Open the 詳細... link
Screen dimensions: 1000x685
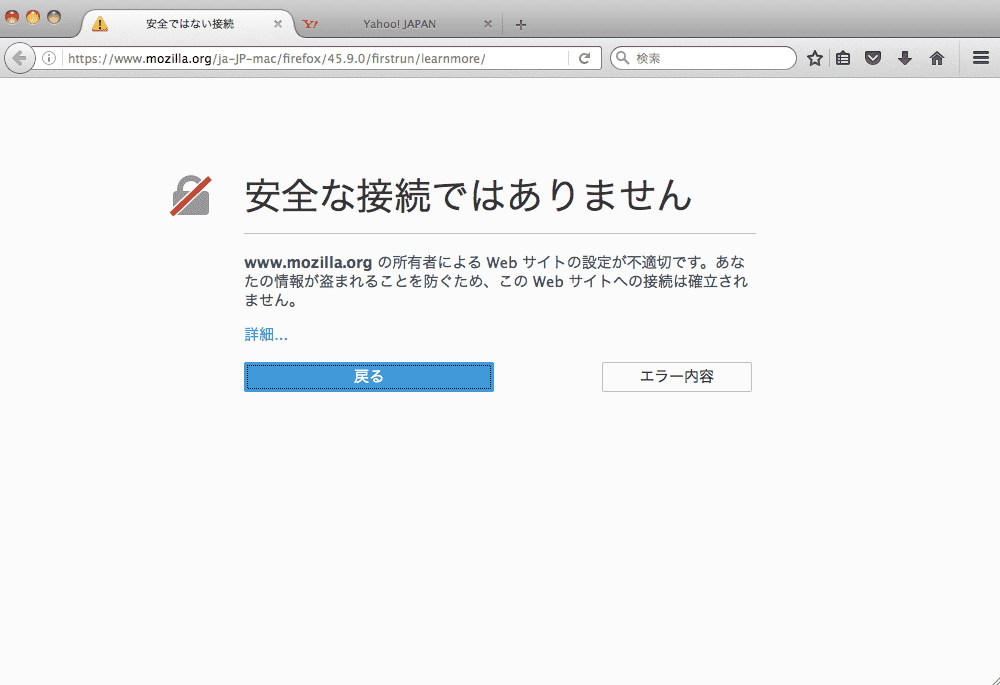tap(266, 334)
